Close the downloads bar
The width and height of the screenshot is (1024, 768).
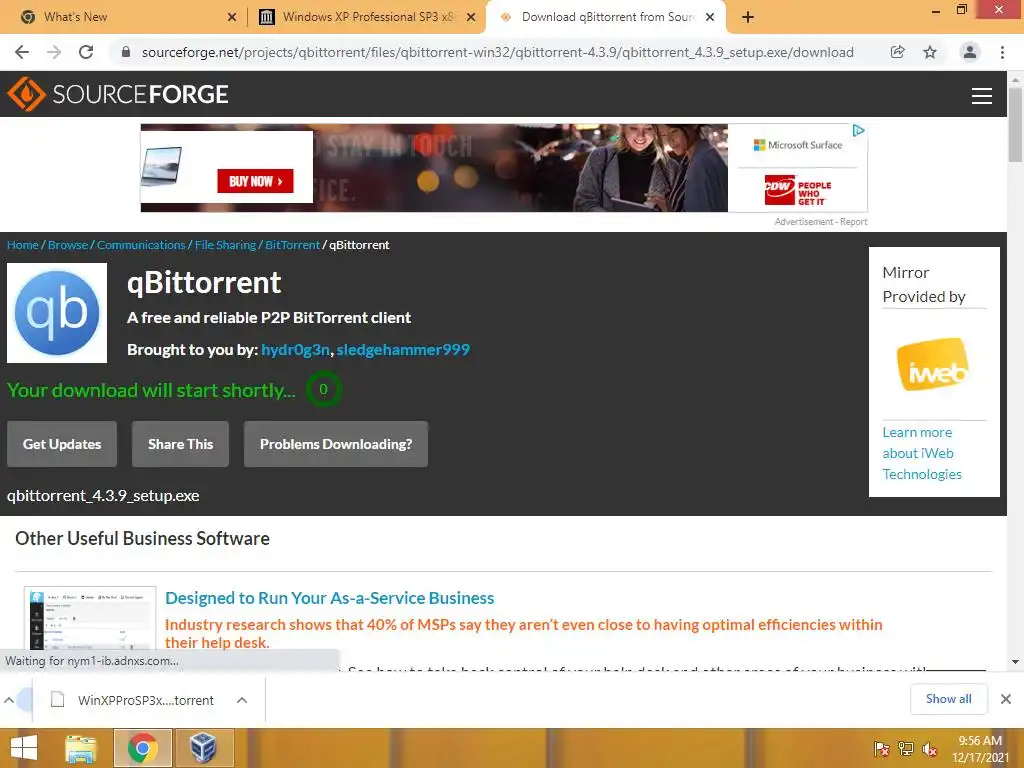1006,699
